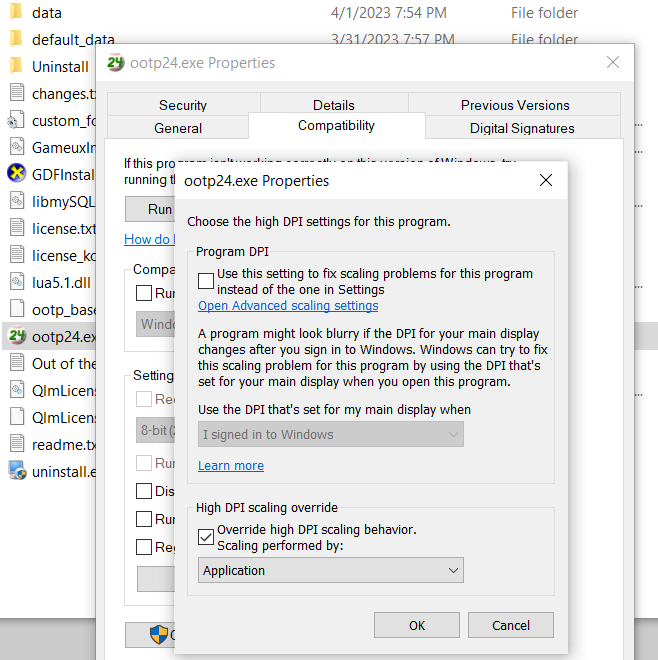
Task: Click OK in the DPI settings dialog
Action: click(x=417, y=625)
